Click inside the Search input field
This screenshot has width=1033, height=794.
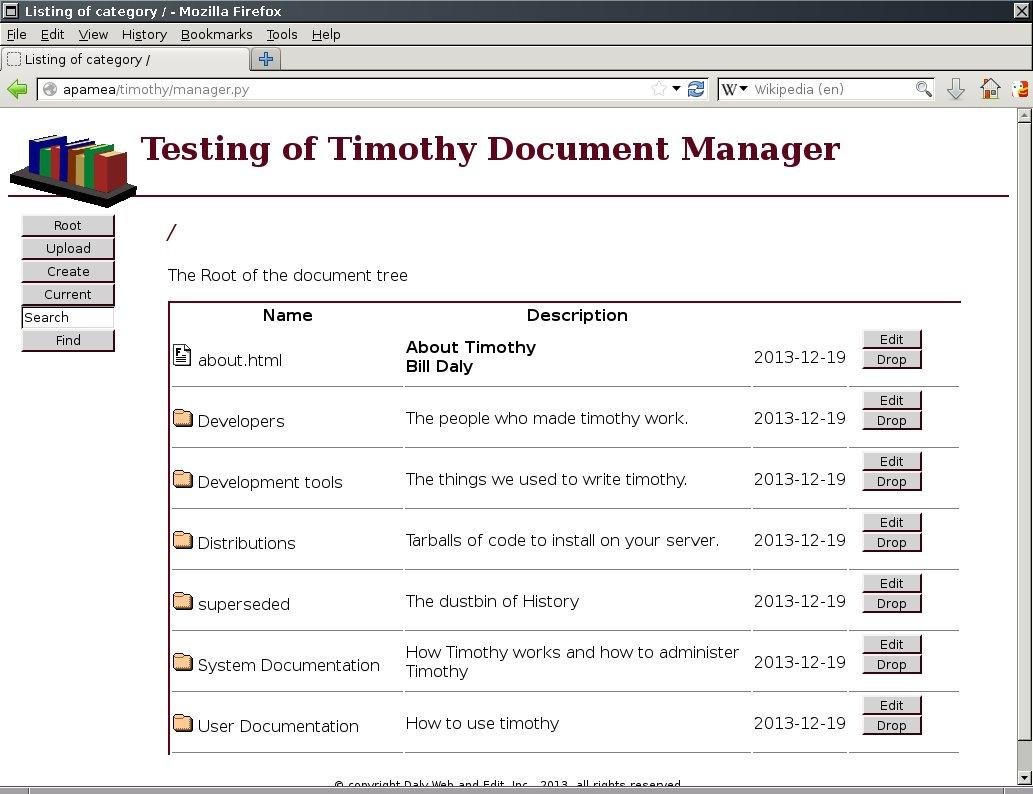(x=67, y=317)
